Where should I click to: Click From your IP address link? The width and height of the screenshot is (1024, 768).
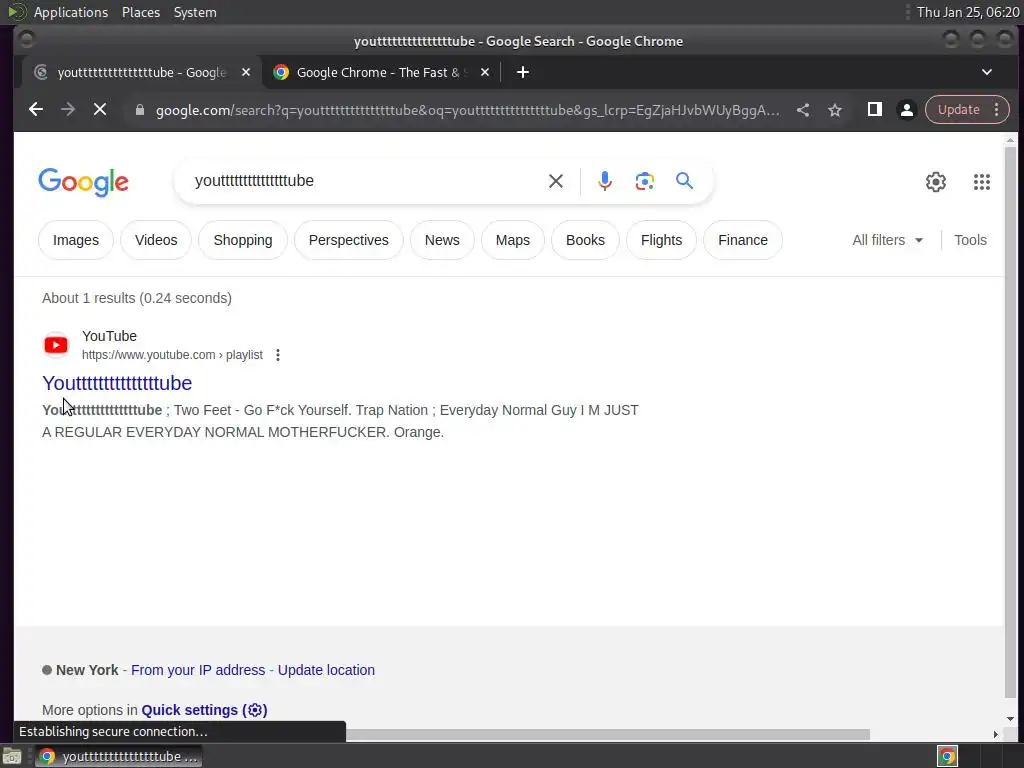point(198,670)
